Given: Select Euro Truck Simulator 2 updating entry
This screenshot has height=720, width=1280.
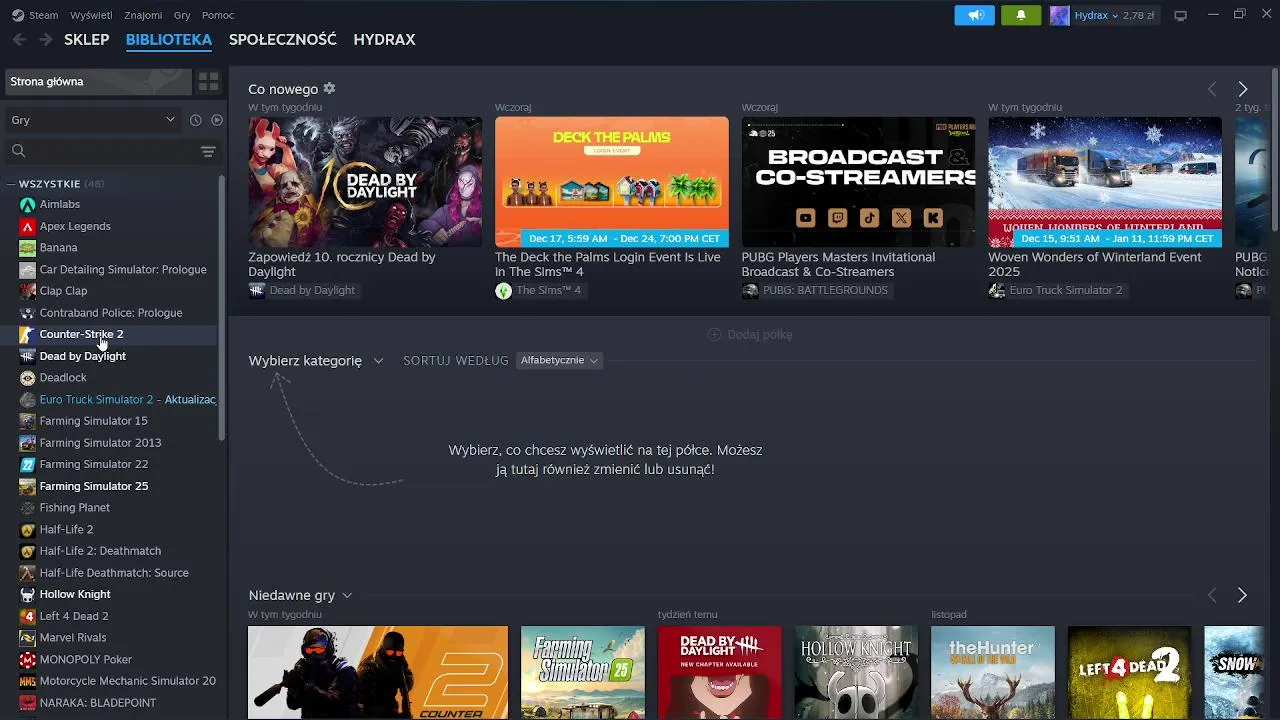Looking at the screenshot, I should (110, 399).
